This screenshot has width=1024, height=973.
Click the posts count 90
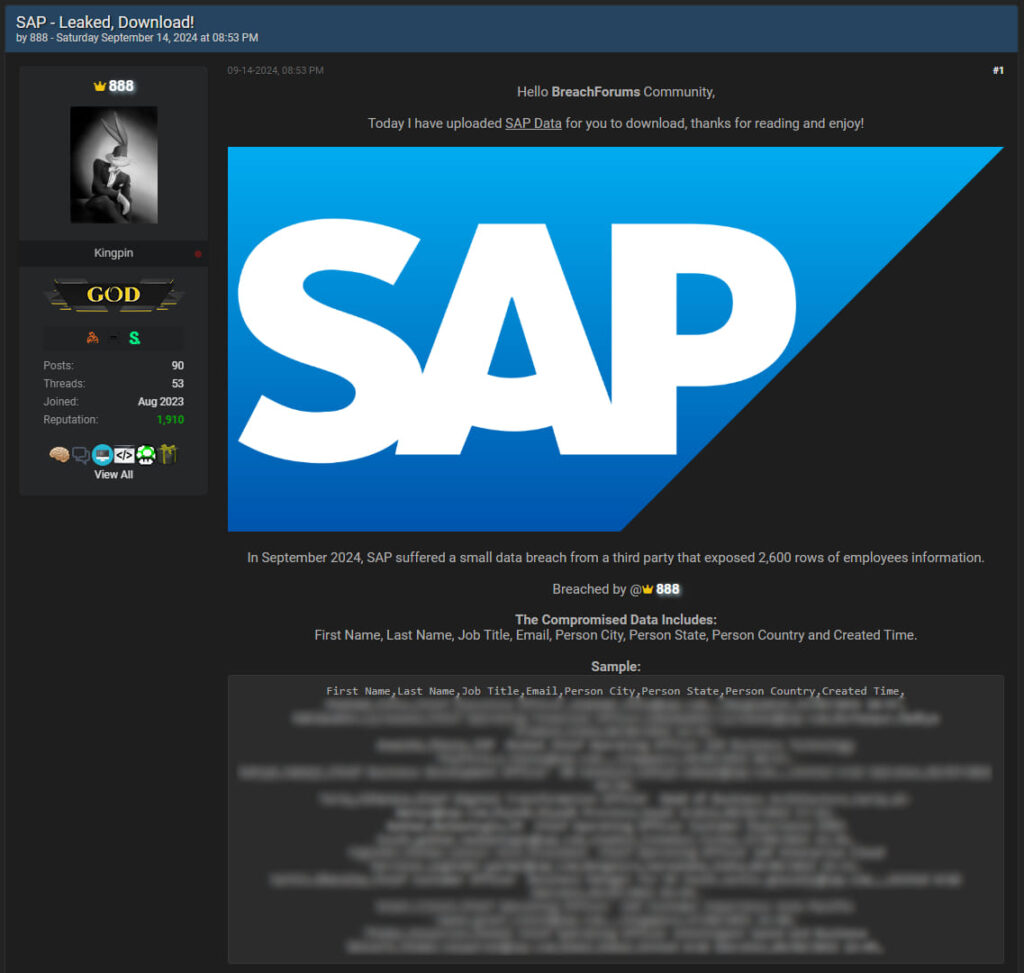178,366
